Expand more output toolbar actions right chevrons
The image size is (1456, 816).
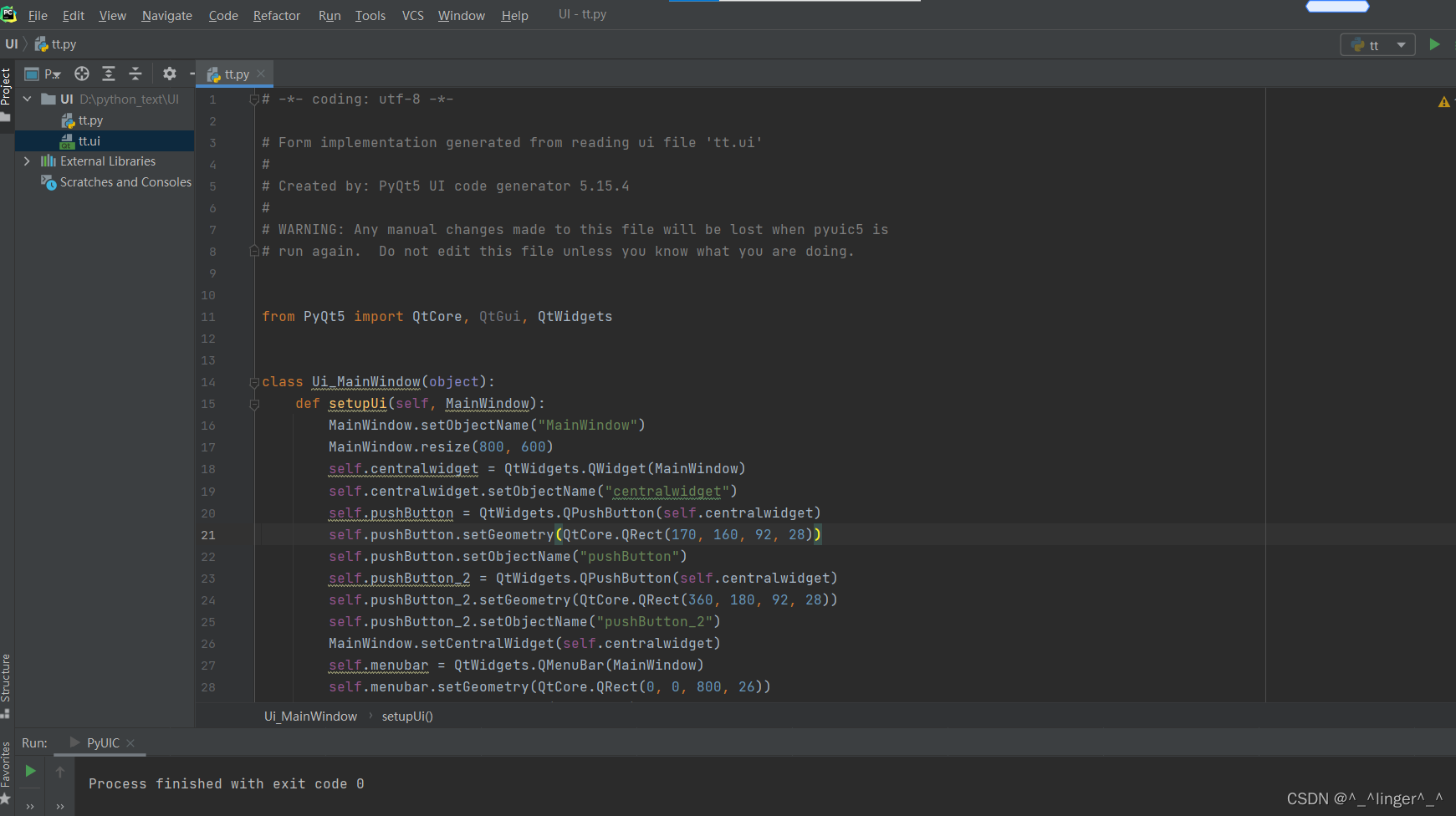coord(60,807)
